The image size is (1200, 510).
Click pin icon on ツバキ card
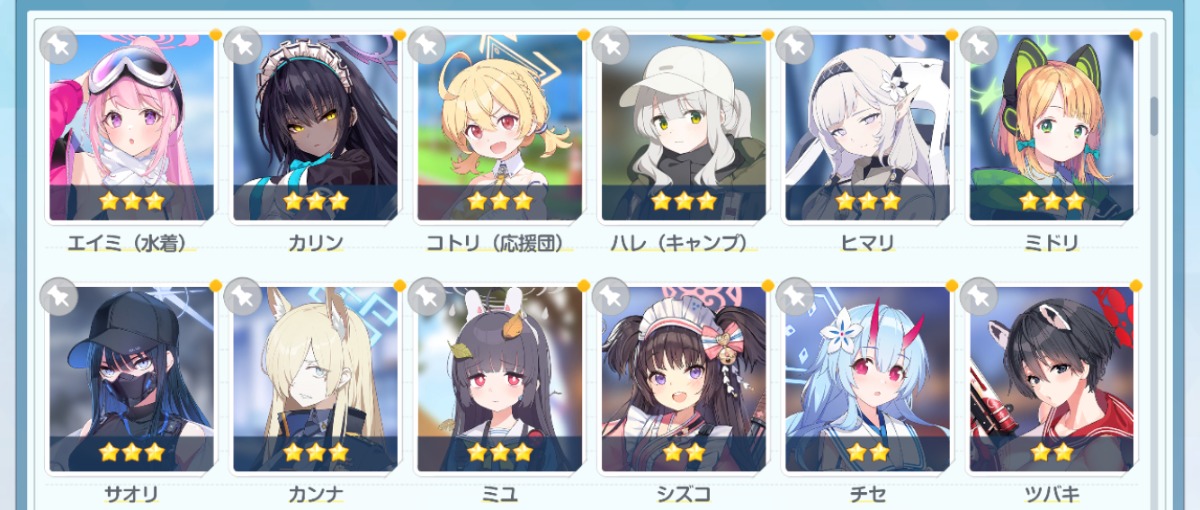[x=979, y=296]
